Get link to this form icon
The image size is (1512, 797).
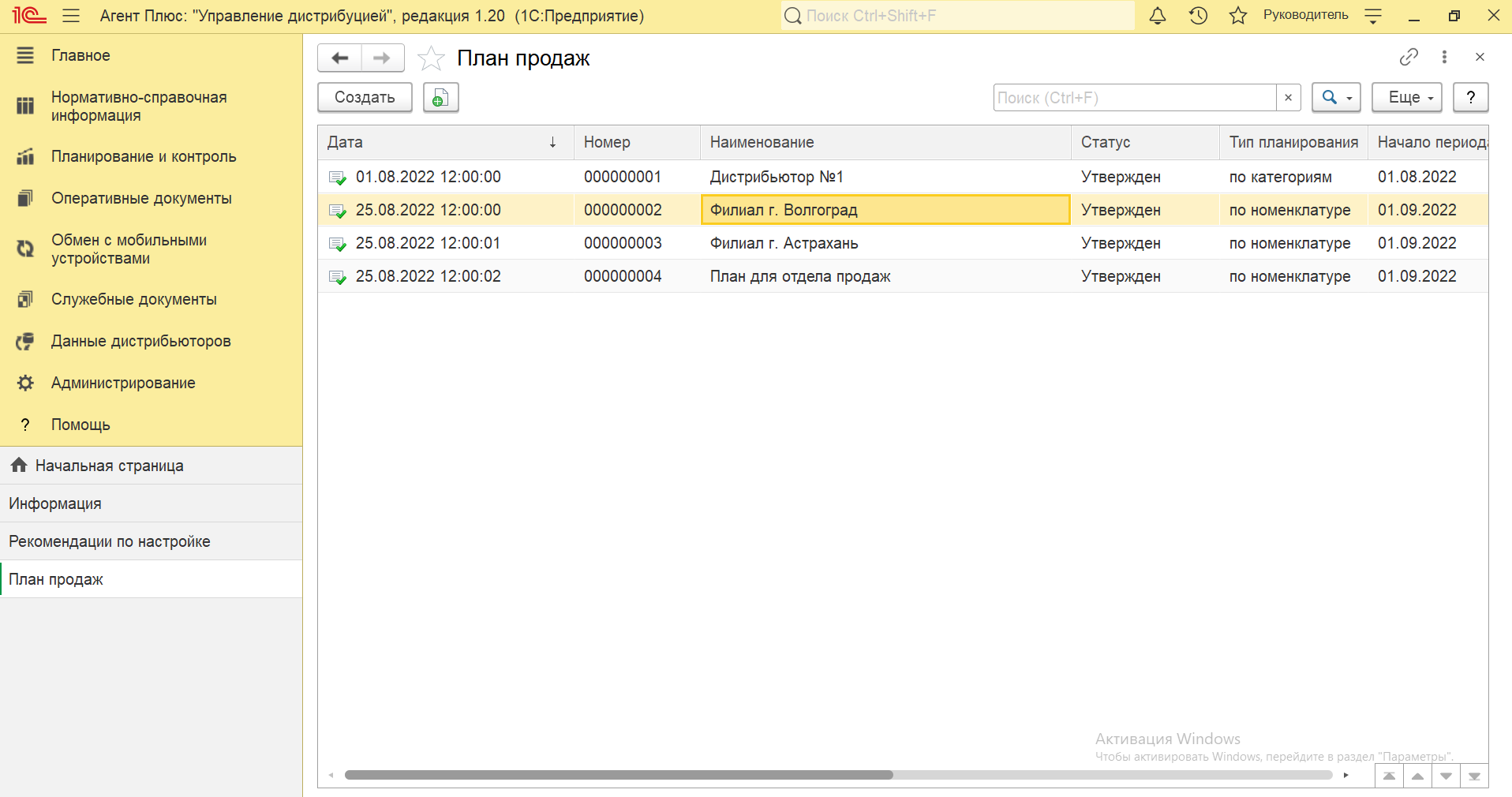[1409, 57]
